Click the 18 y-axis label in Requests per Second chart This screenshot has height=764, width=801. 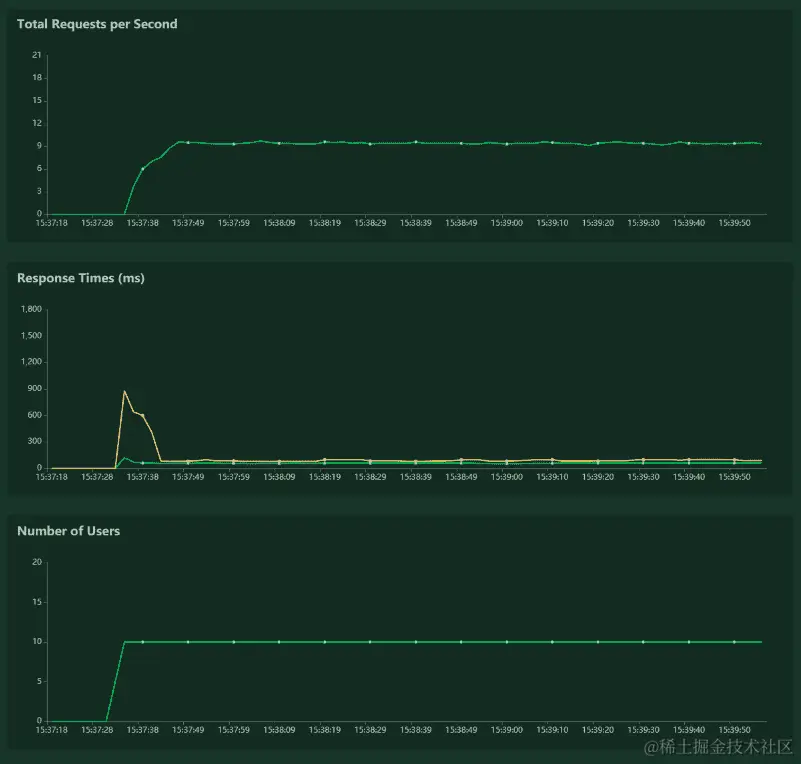(x=37, y=78)
